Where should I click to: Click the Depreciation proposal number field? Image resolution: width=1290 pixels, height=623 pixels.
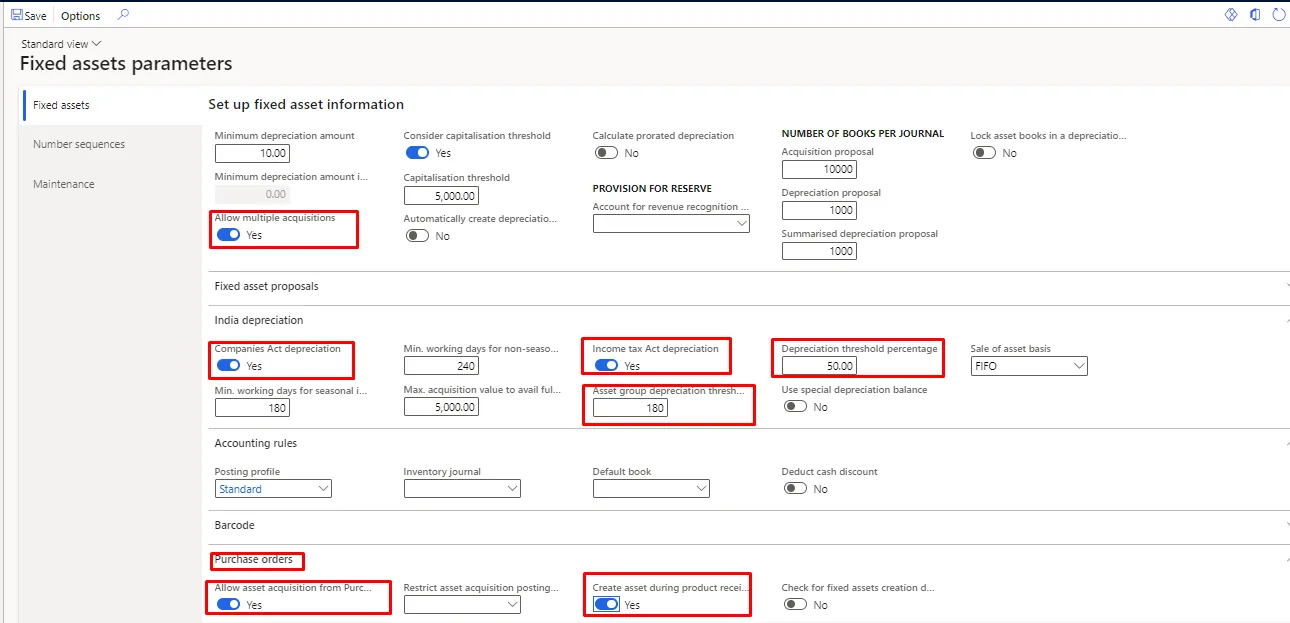click(x=819, y=210)
